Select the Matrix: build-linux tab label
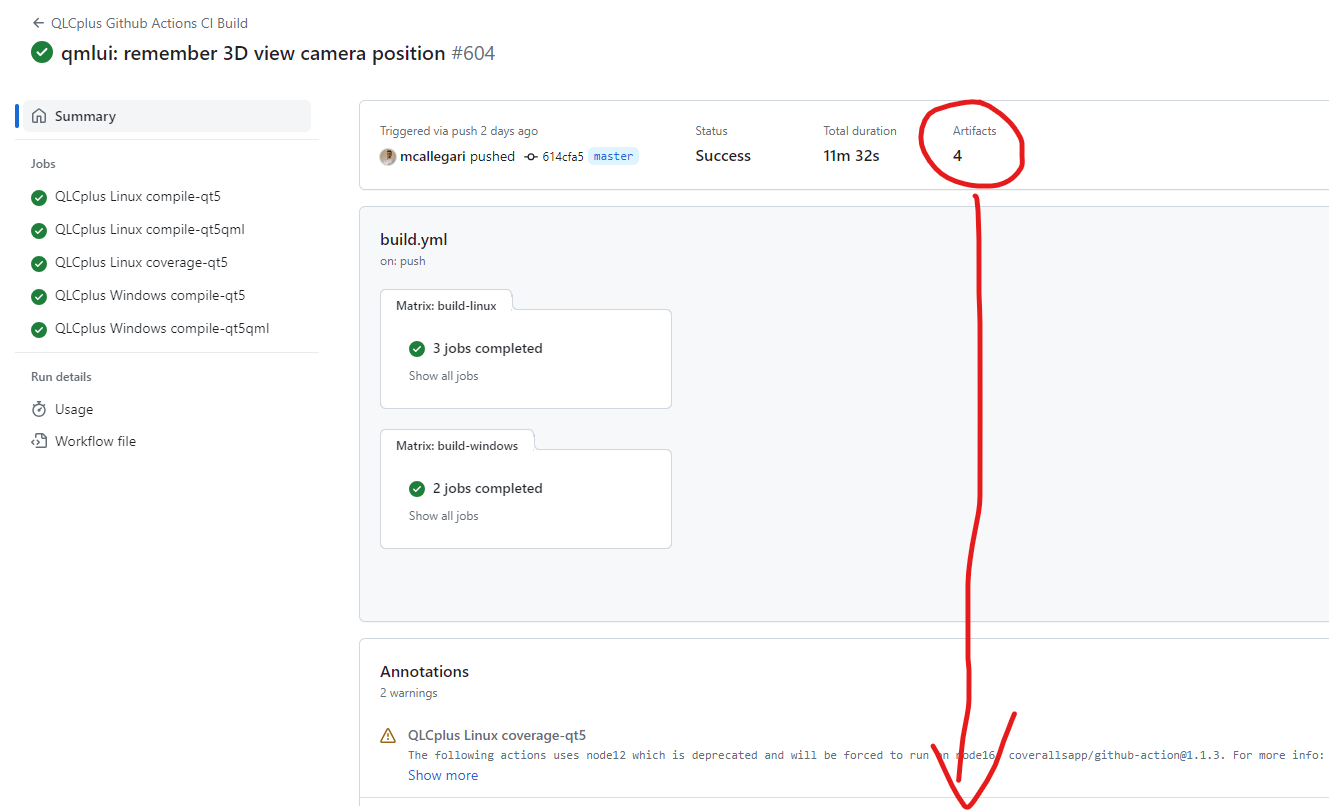 446,305
